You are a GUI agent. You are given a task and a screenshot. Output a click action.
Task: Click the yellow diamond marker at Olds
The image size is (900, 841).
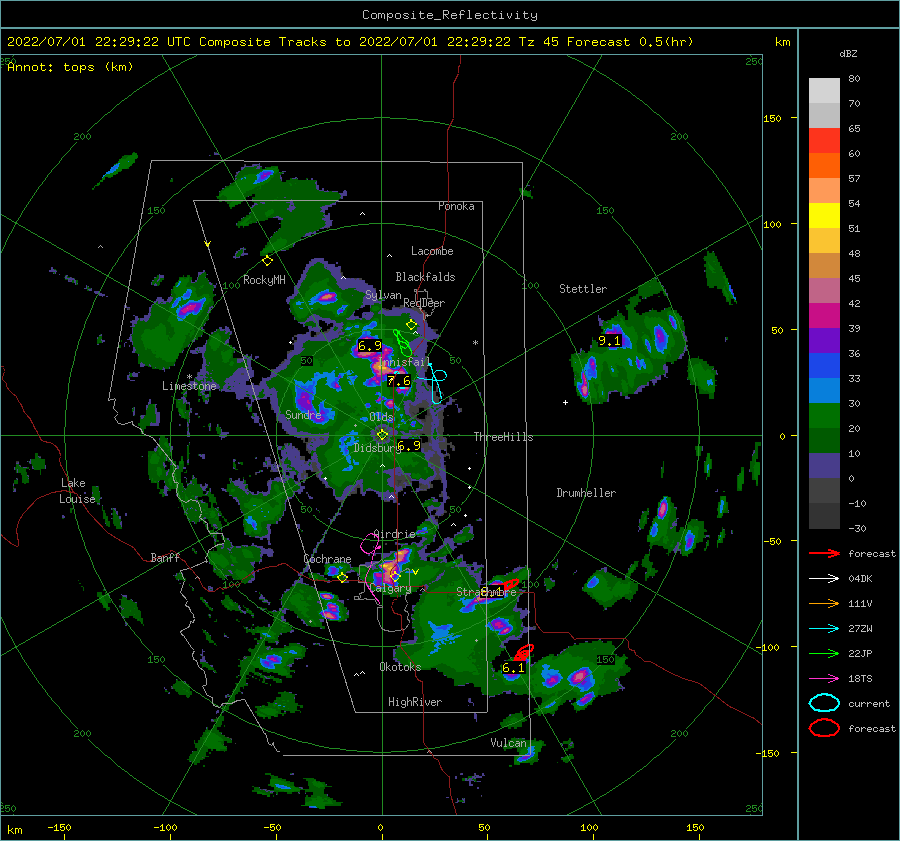pyautogui.click(x=382, y=435)
